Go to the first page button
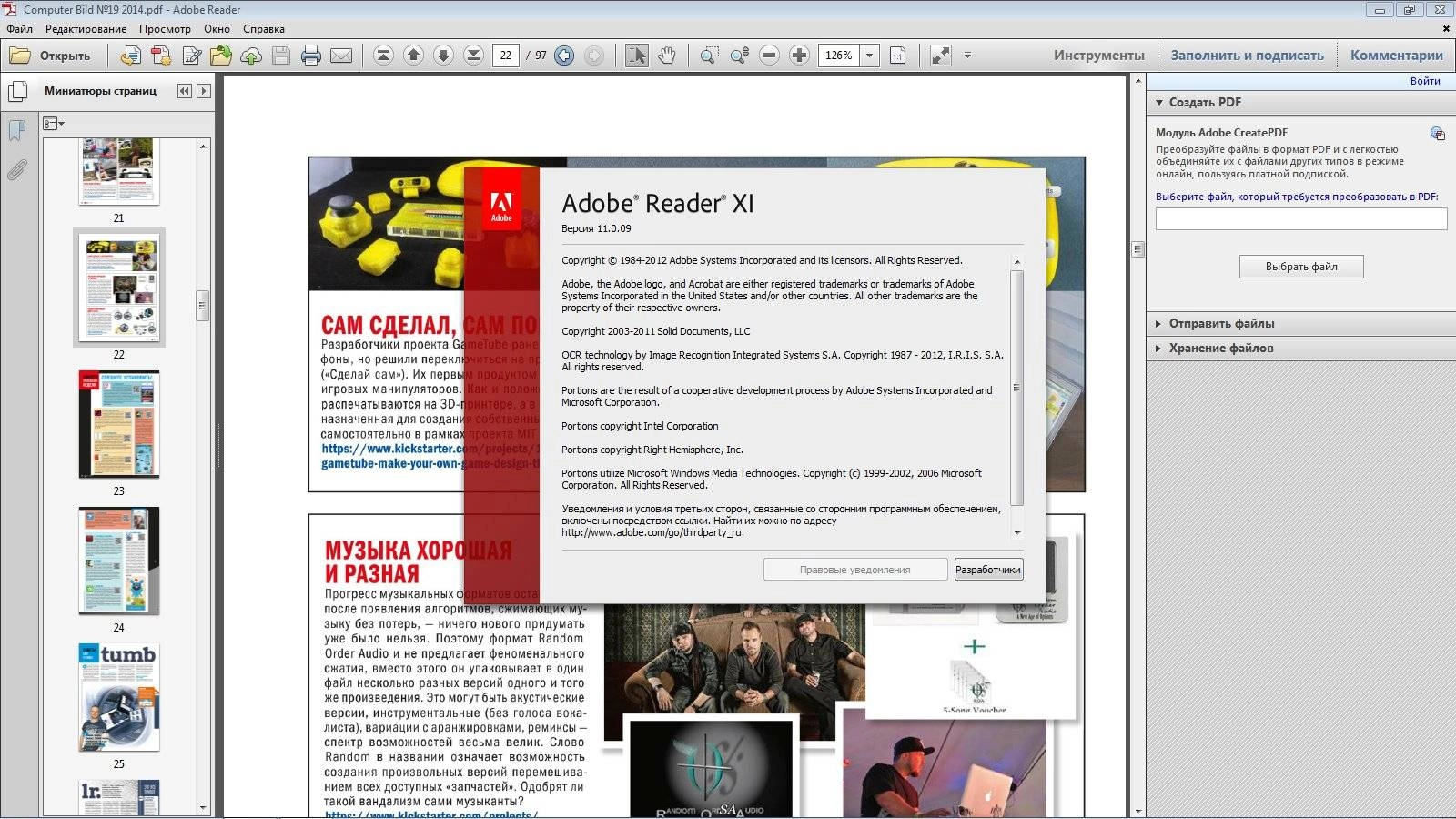 click(383, 56)
